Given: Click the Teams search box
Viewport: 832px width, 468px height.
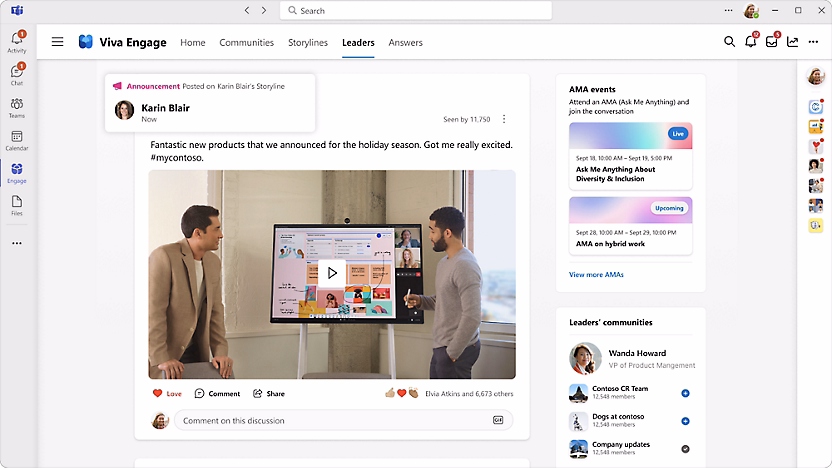Looking at the screenshot, I should pyautogui.click(x=416, y=11).
